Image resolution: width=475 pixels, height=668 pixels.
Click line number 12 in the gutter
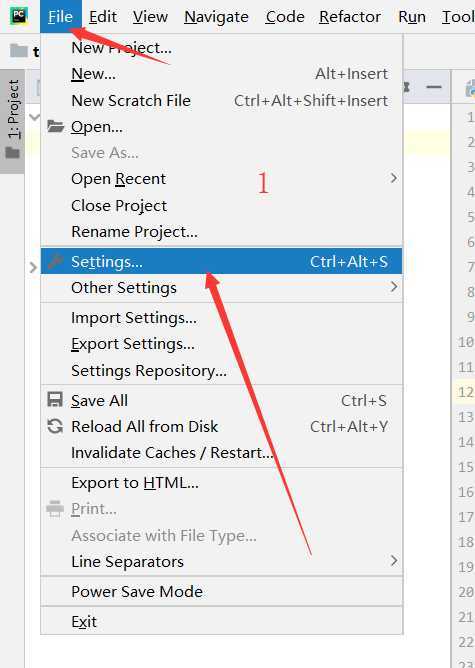click(x=465, y=392)
